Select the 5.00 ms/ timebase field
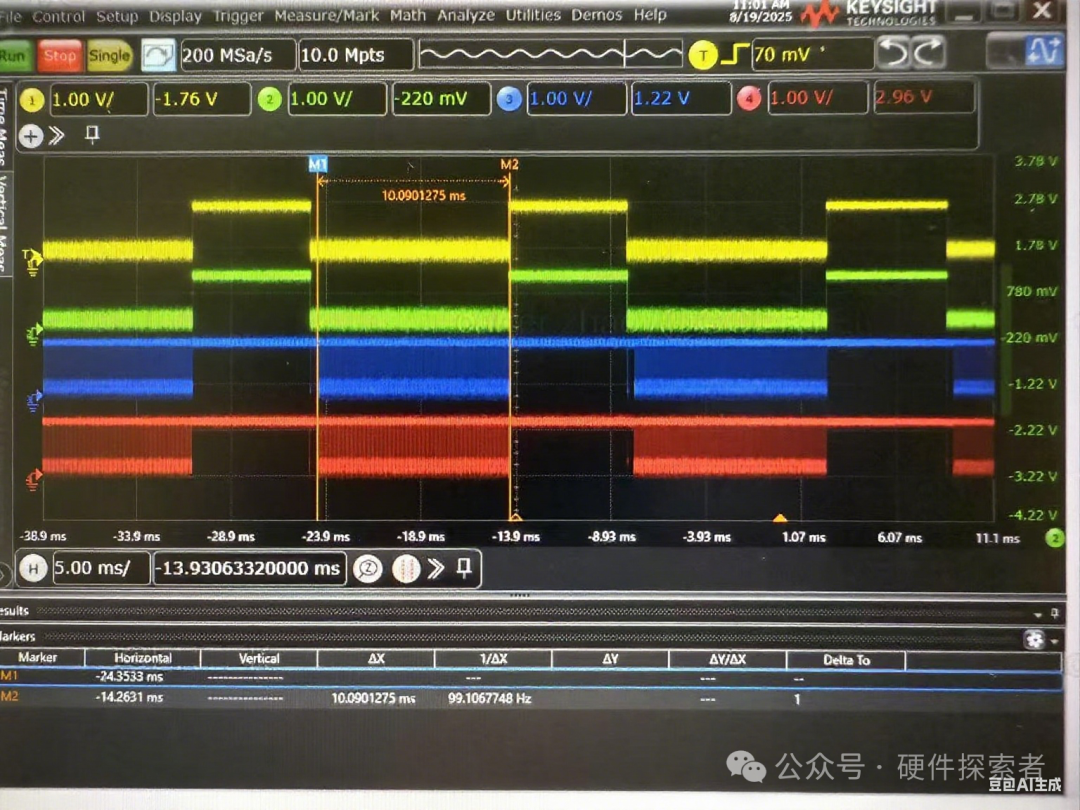The width and height of the screenshot is (1080, 810). [x=101, y=568]
